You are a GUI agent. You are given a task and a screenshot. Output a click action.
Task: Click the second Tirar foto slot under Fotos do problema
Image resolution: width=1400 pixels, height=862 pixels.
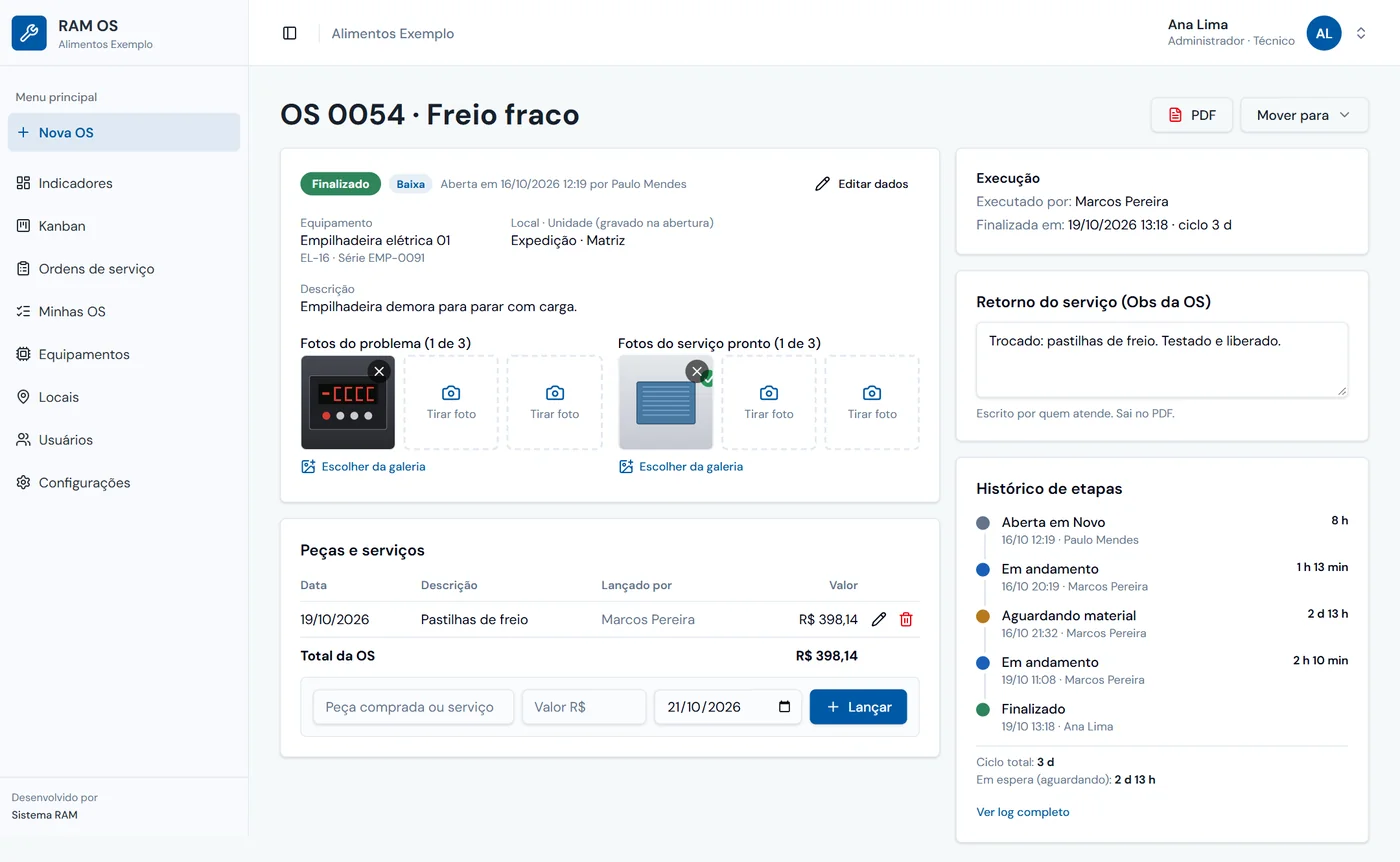[x=555, y=403]
